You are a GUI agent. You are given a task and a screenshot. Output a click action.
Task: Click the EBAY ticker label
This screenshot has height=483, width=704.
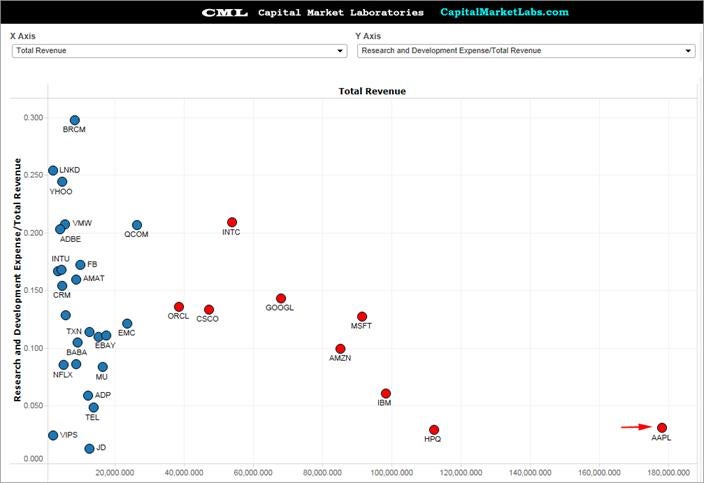106,346
